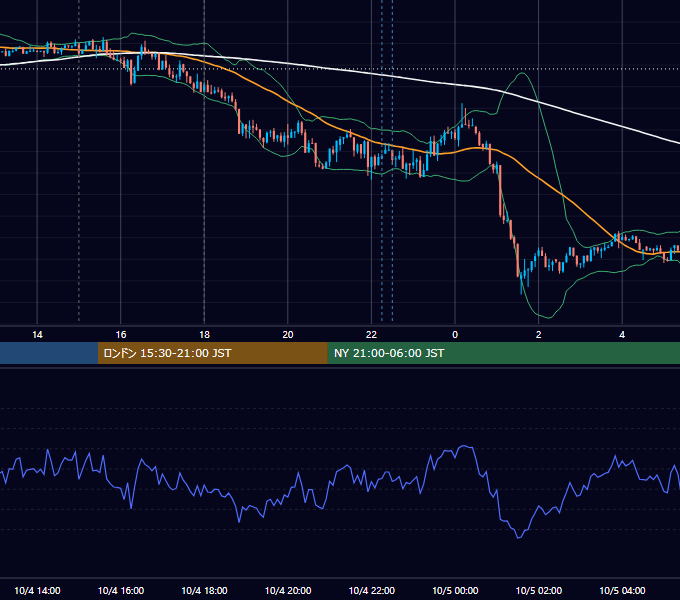Click the 16 hour axis label
The image size is (680, 600).
tap(121, 335)
